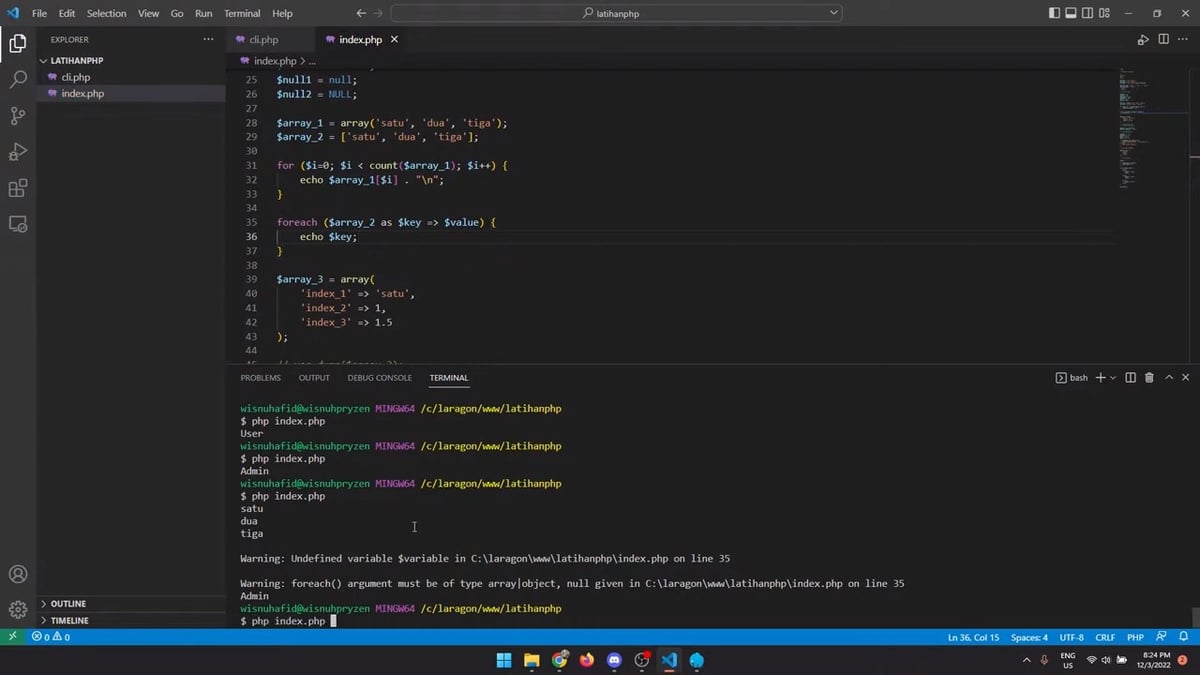The width and height of the screenshot is (1200, 675).
Task: Switch to the cli.php editor tab
Action: point(263,39)
